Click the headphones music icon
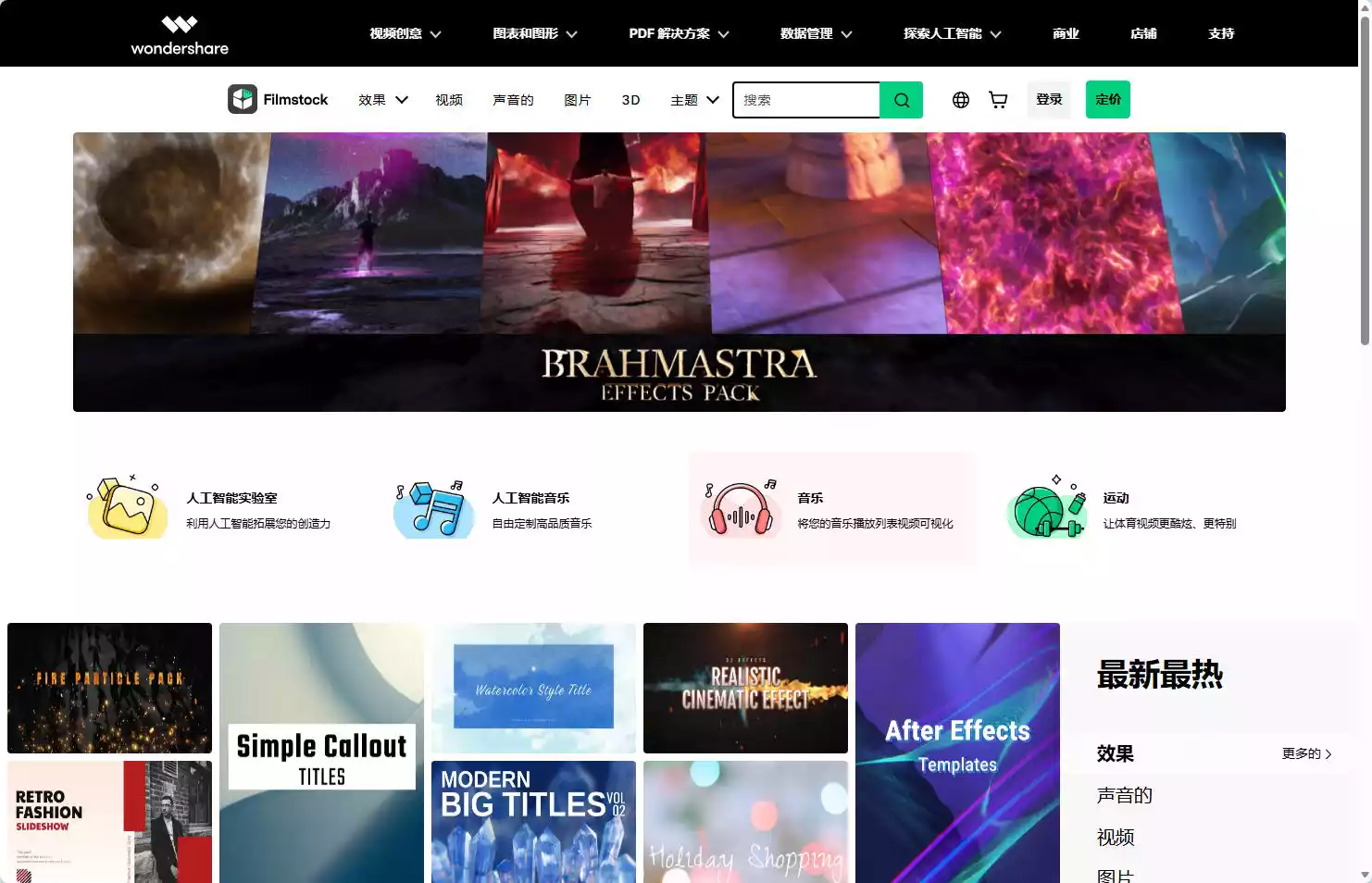This screenshot has height=883, width=1372. coord(741,508)
